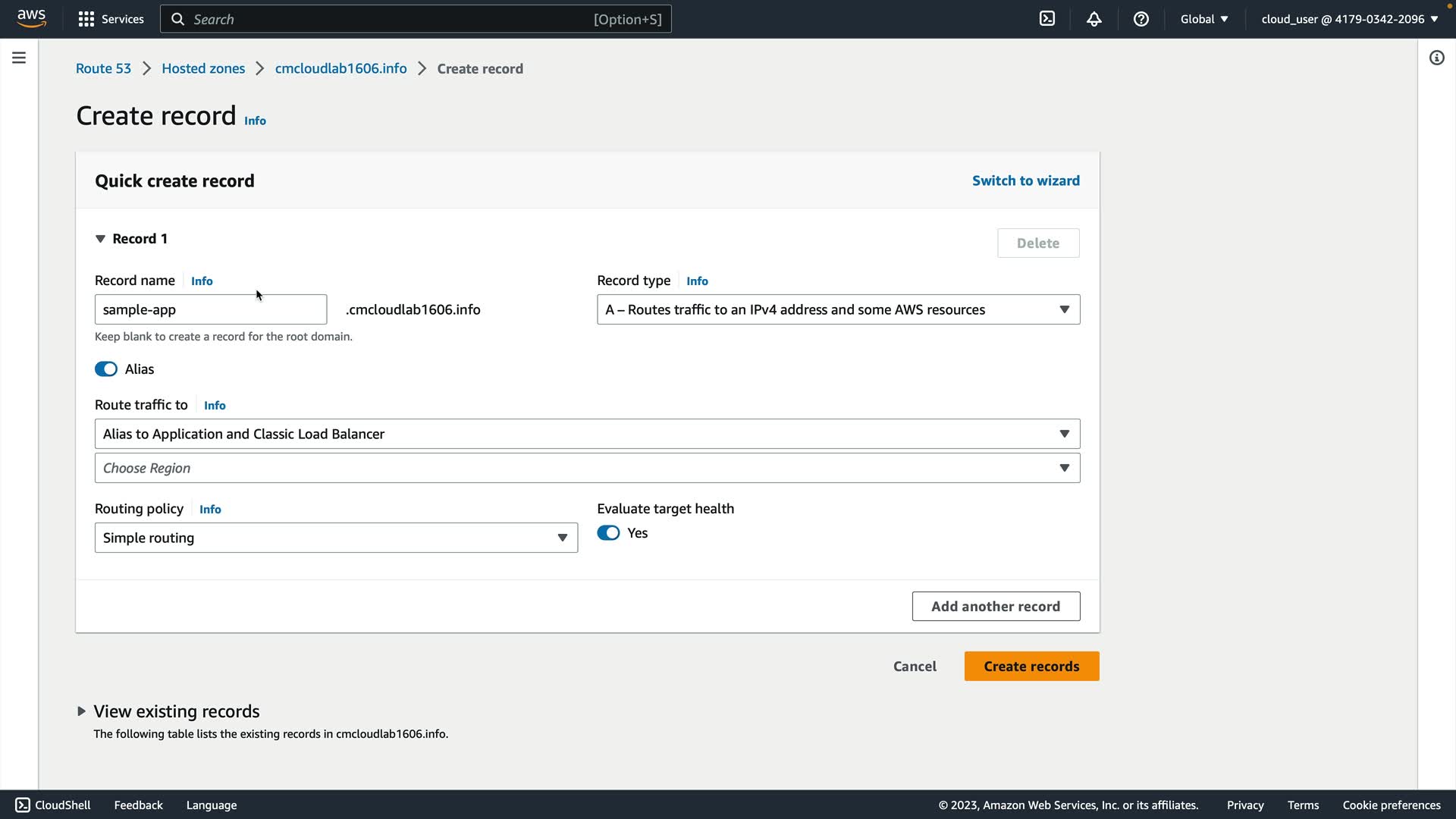Click the Create records button
Image resolution: width=1456 pixels, height=819 pixels.
click(1031, 666)
